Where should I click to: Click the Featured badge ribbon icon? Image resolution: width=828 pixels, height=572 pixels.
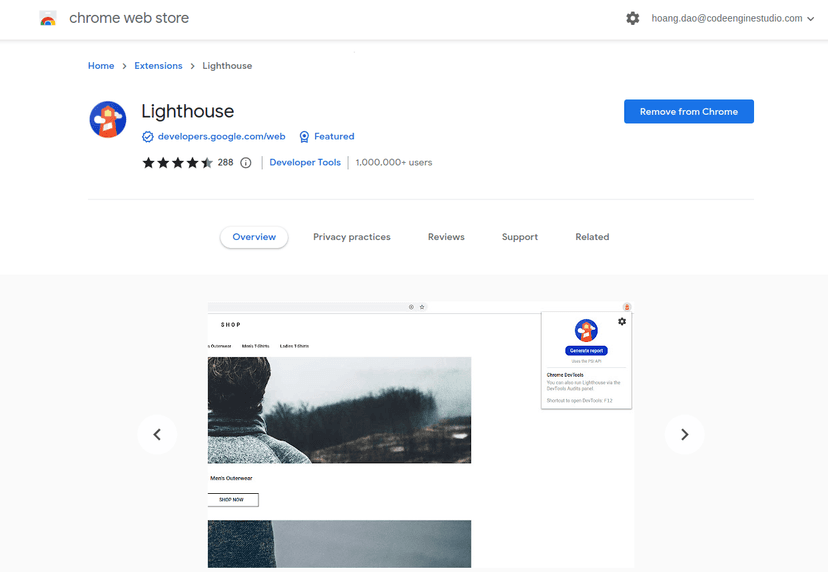tap(304, 137)
